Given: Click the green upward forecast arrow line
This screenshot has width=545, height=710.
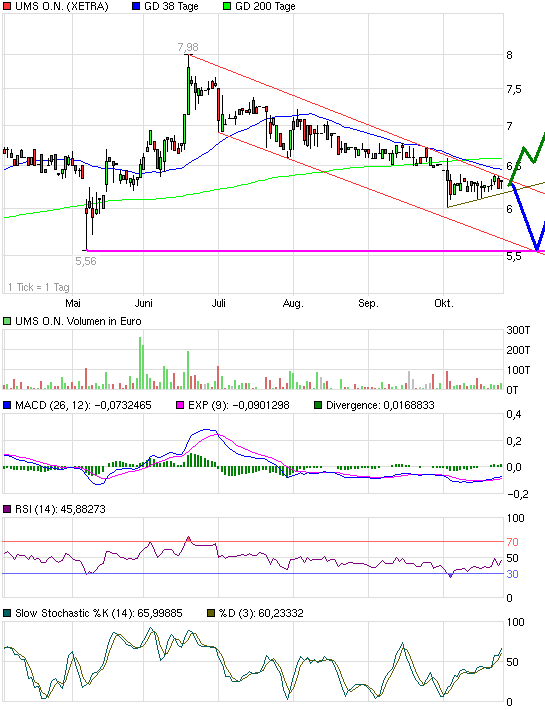Looking at the screenshot, I should tap(527, 157).
